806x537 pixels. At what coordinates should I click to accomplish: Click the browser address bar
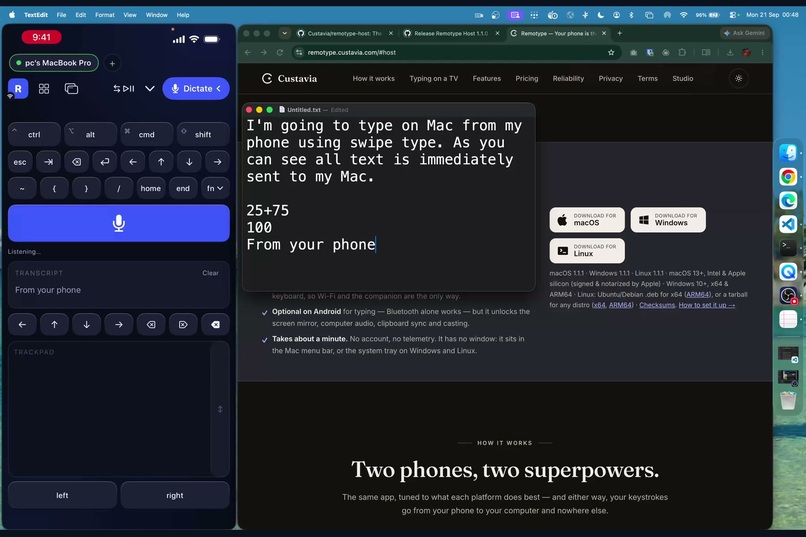pos(455,52)
